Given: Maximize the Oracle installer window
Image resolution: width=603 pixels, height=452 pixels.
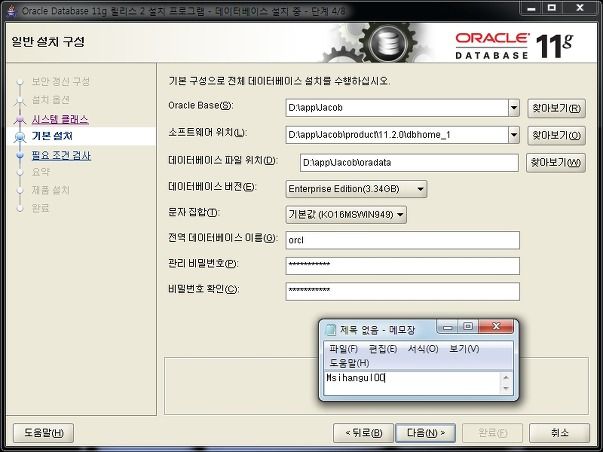Looking at the screenshot, I should point(552,8).
